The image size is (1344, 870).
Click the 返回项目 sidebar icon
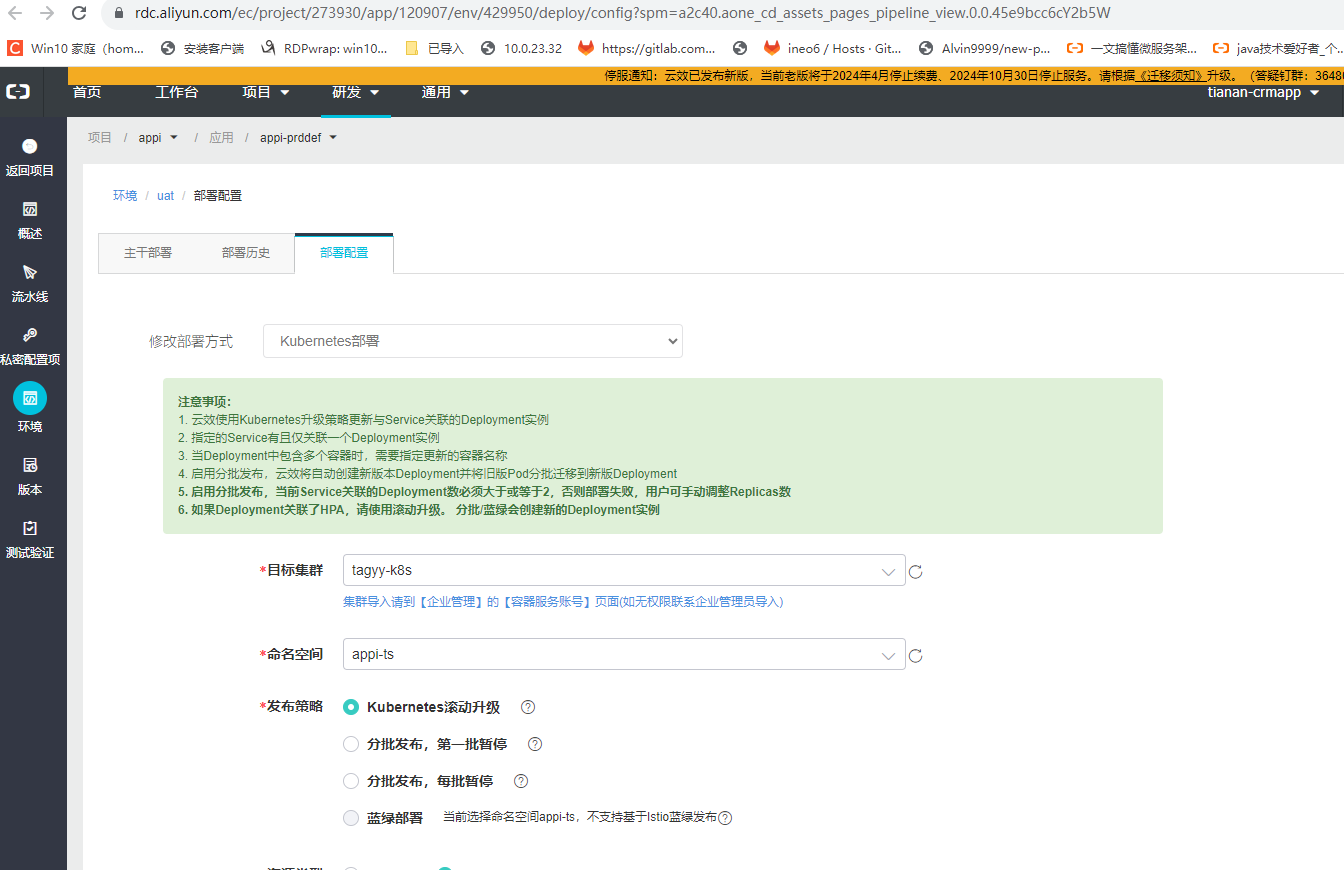point(30,146)
